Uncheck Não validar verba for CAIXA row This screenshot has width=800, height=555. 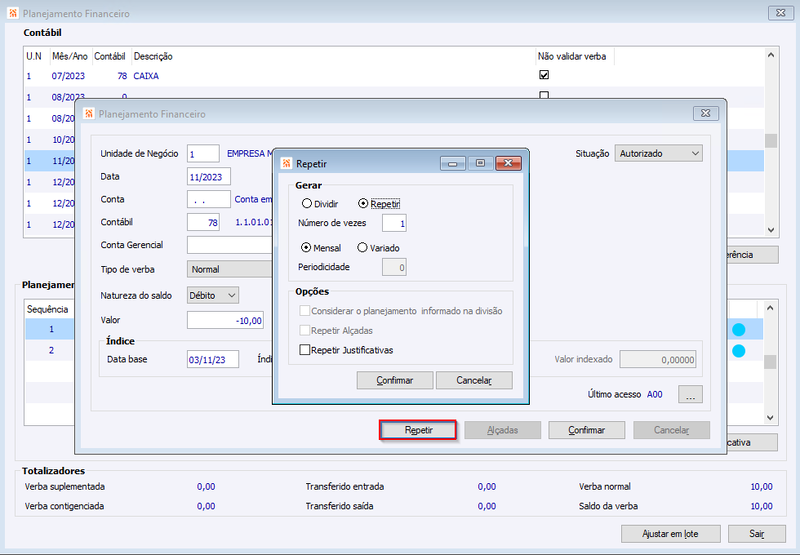pos(544,75)
